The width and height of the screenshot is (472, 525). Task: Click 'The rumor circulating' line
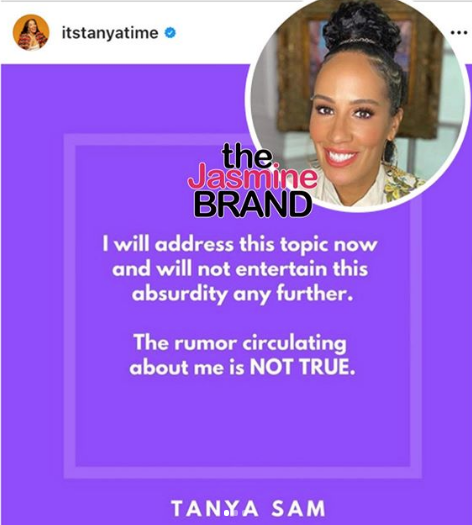click(240, 343)
